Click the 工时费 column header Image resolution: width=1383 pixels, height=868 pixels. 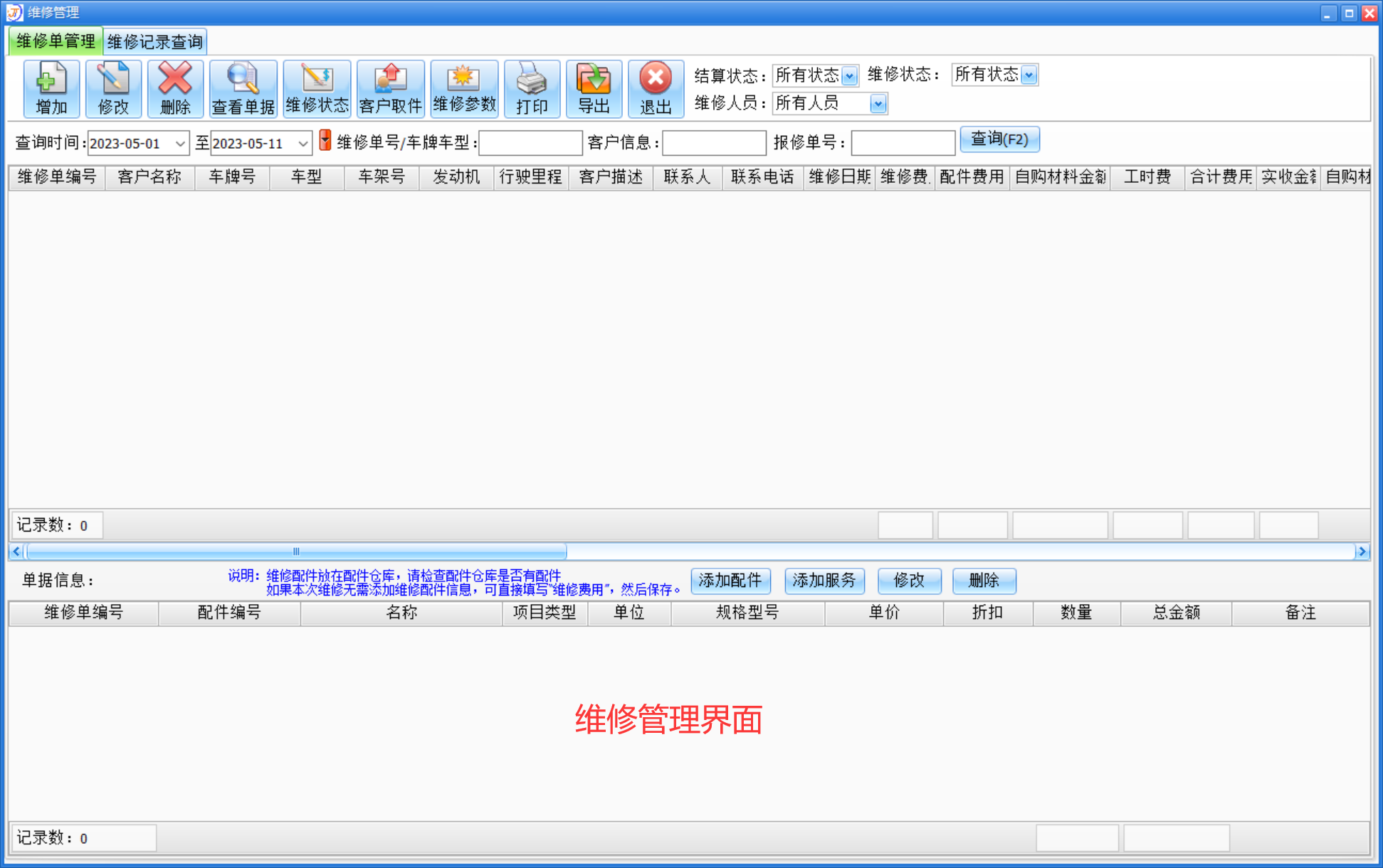pyautogui.click(x=1147, y=177)
